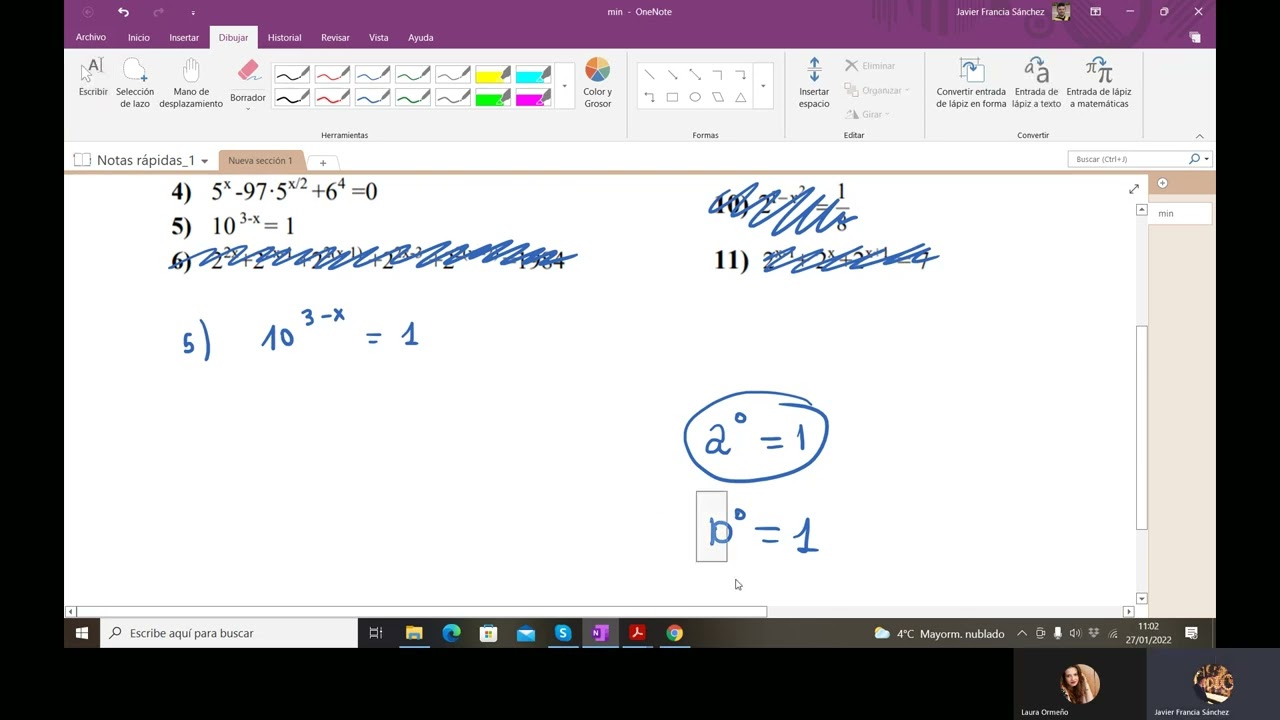
Task: Open Google Chrome from taskbar
Action: pos(675,633)
